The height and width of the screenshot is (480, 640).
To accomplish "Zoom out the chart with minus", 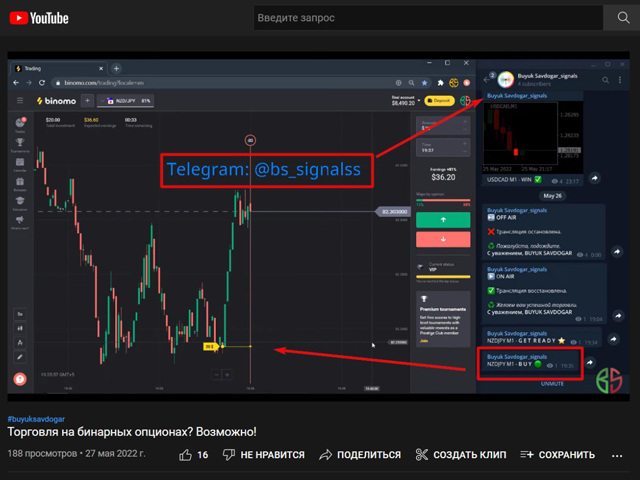I will point(217,375).
